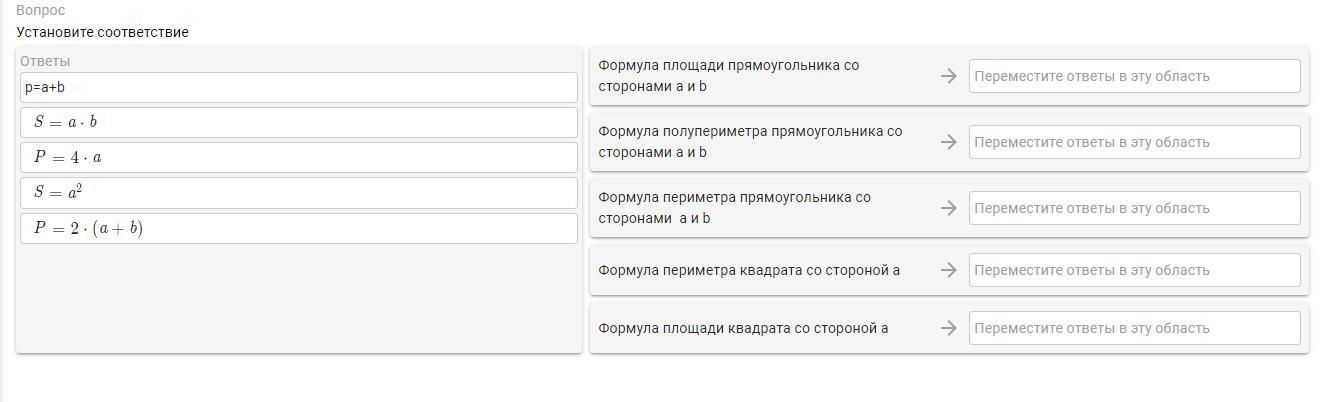This screenshot has width=1339, height=402.
Task: Click the p=a+b answer tile
Action: (298, 87)
